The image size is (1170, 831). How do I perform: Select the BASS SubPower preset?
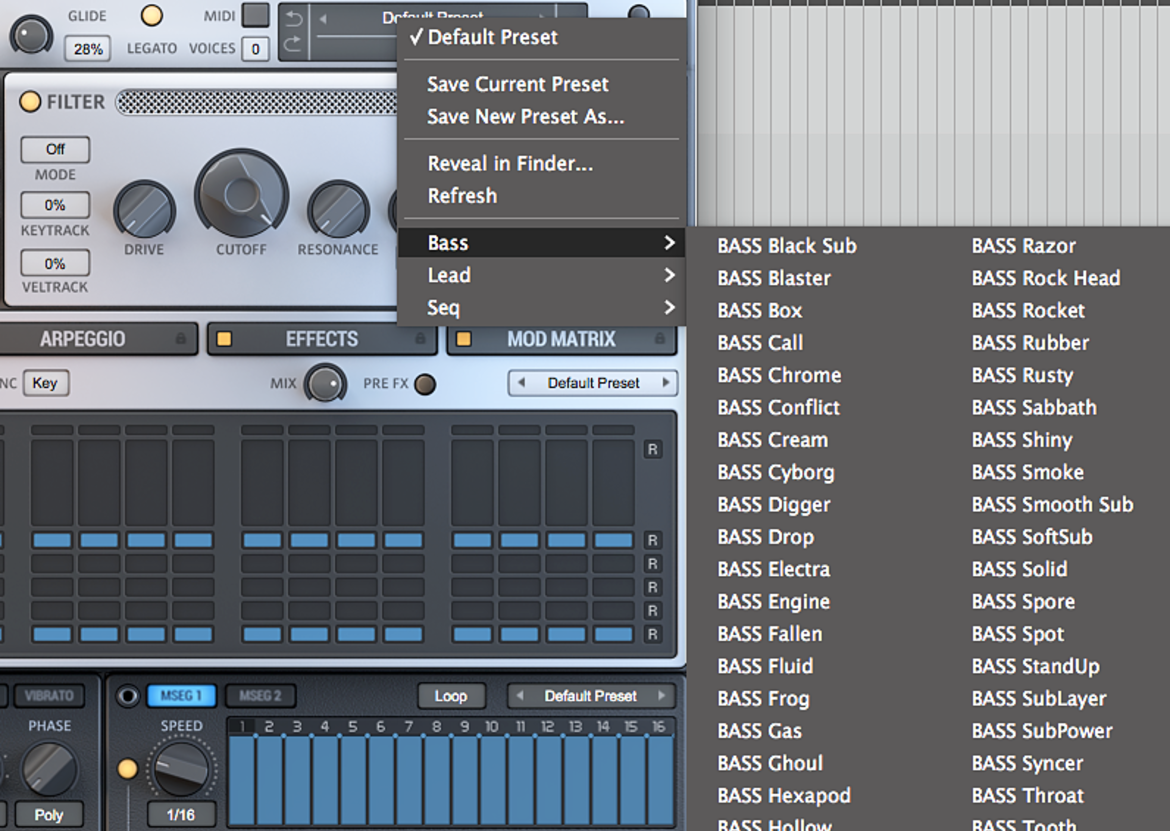1042,730
